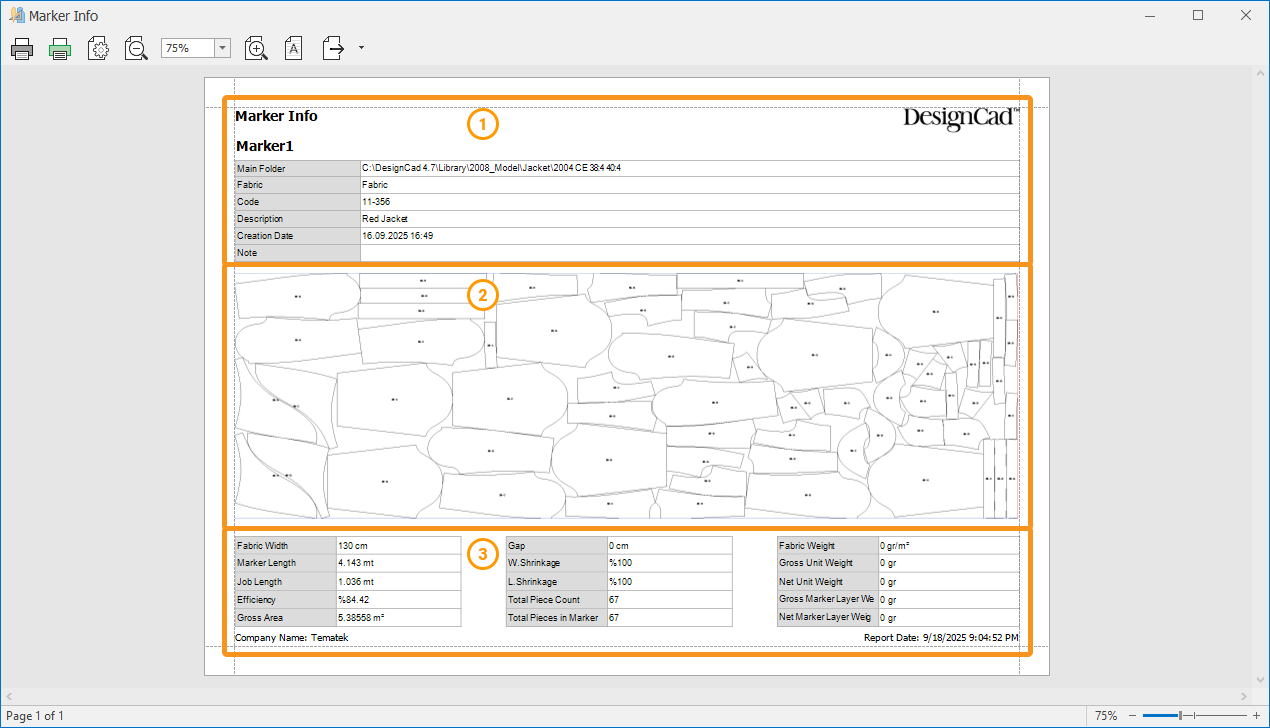1270x728 pixels.
Task: Click the zoom in magnifier icon
Action: (256, 48)
